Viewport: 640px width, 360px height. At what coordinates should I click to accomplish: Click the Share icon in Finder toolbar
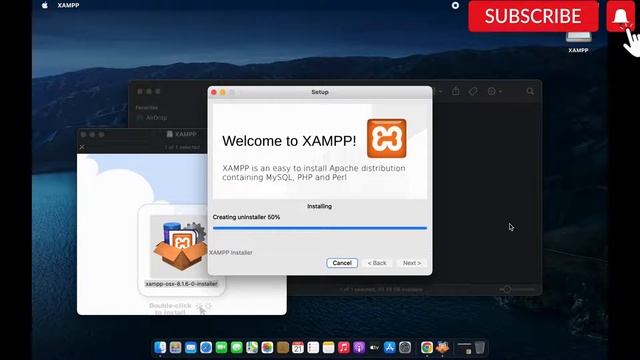[x=456, y=91]
